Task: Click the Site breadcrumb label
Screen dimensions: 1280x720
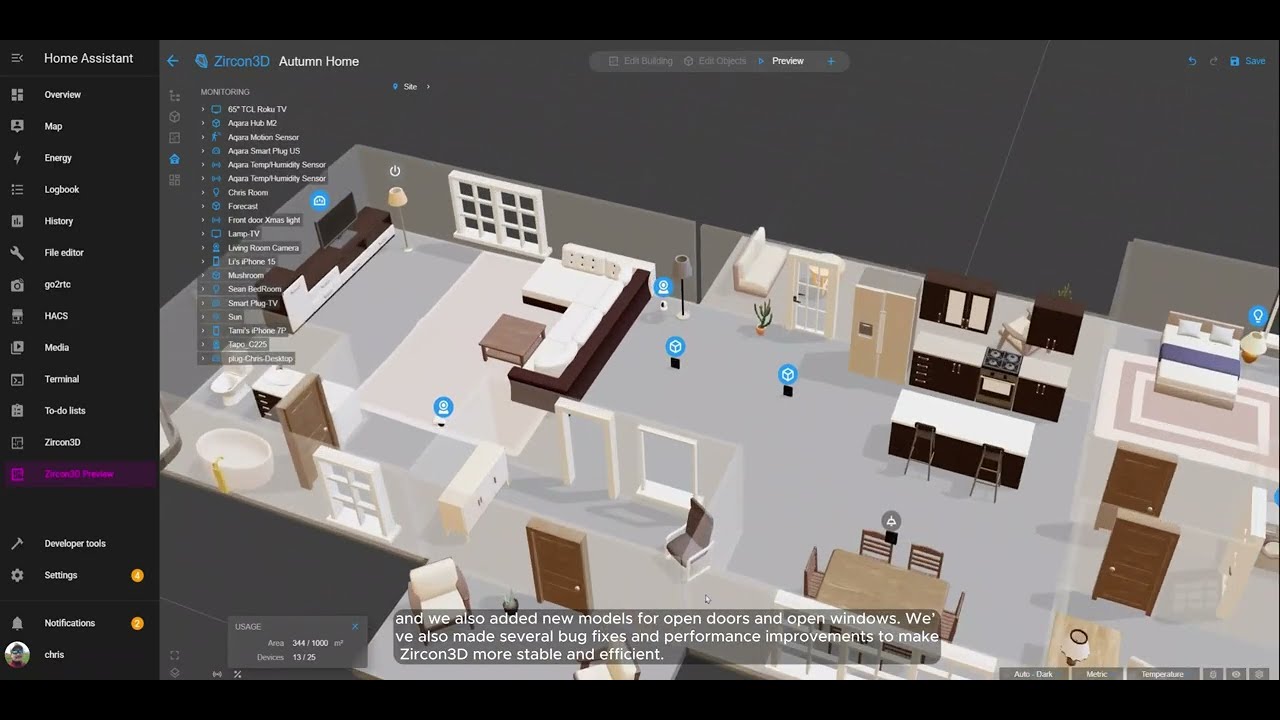Action: pyautogui.click(x=410, y=87)
